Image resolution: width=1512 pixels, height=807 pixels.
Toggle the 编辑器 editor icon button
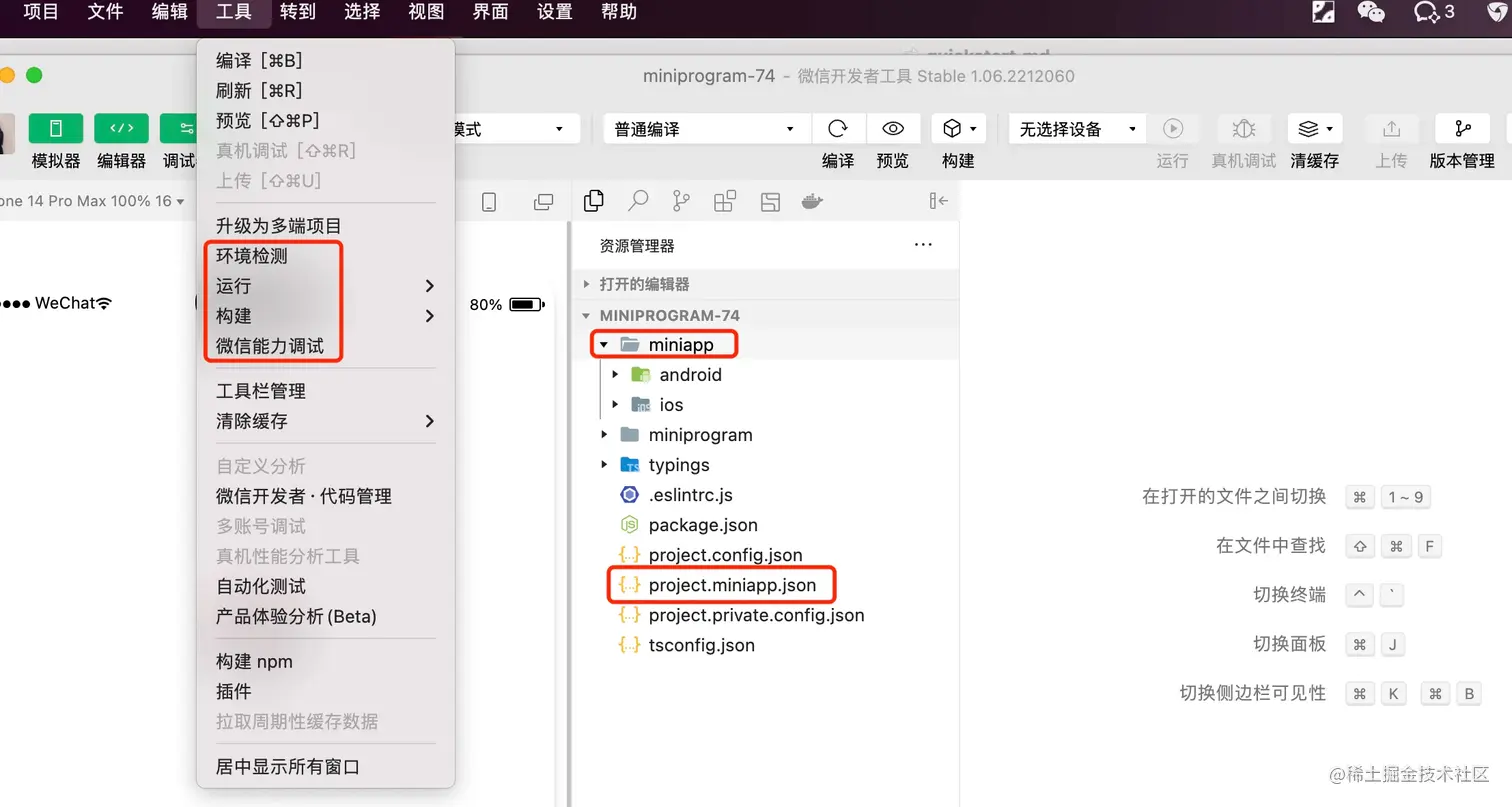point(121,129)
